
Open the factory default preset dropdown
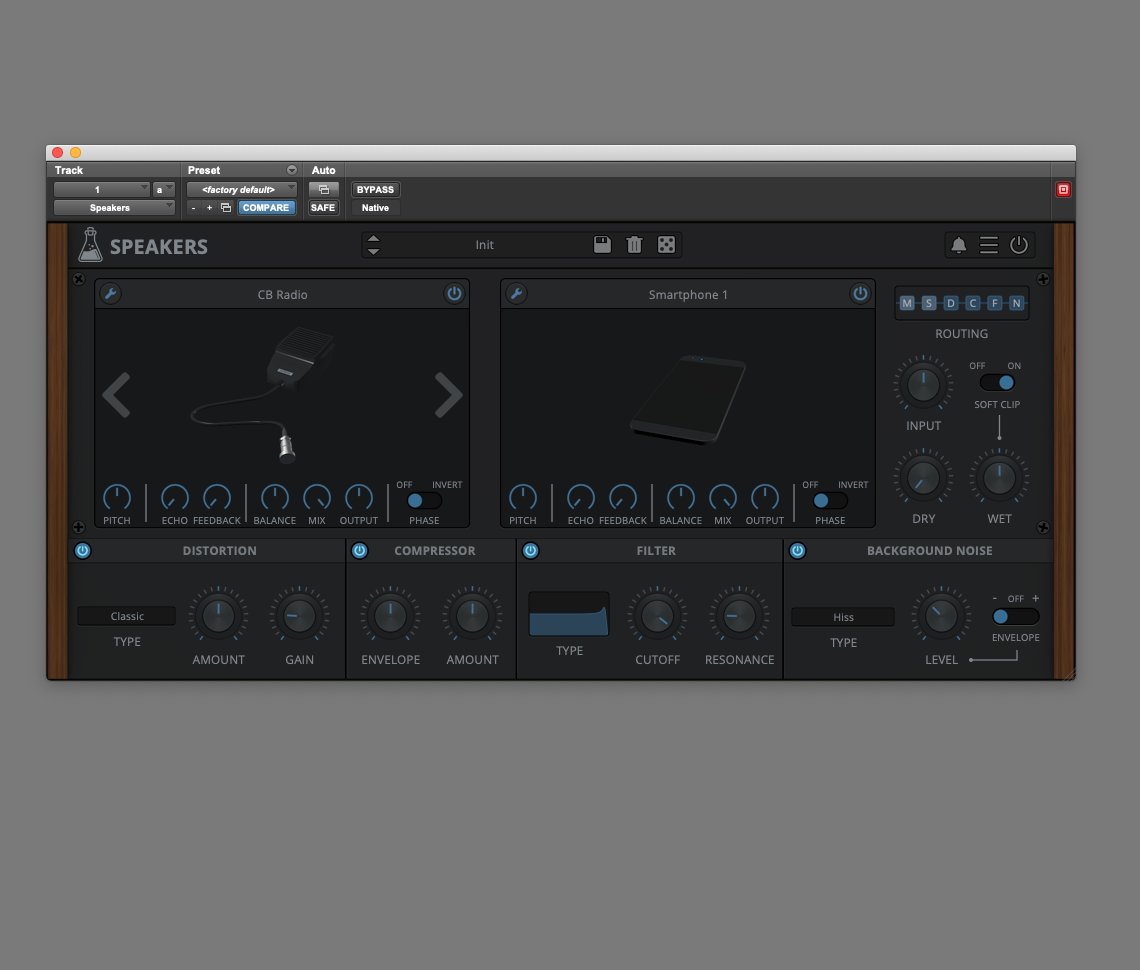[240, 189]
